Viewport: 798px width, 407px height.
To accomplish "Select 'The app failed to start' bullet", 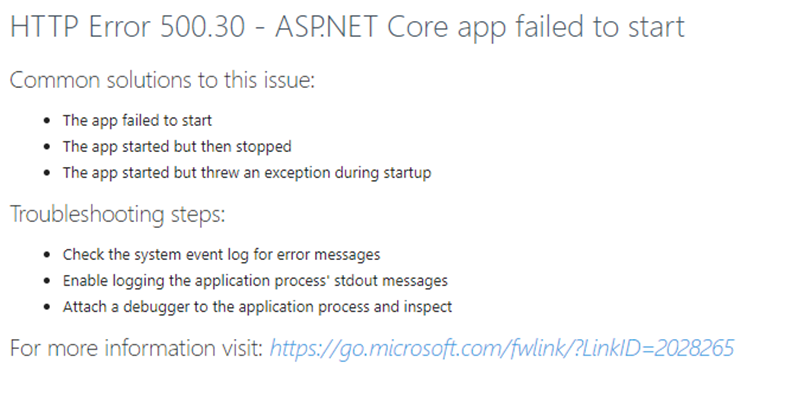I will coord(137,121).
